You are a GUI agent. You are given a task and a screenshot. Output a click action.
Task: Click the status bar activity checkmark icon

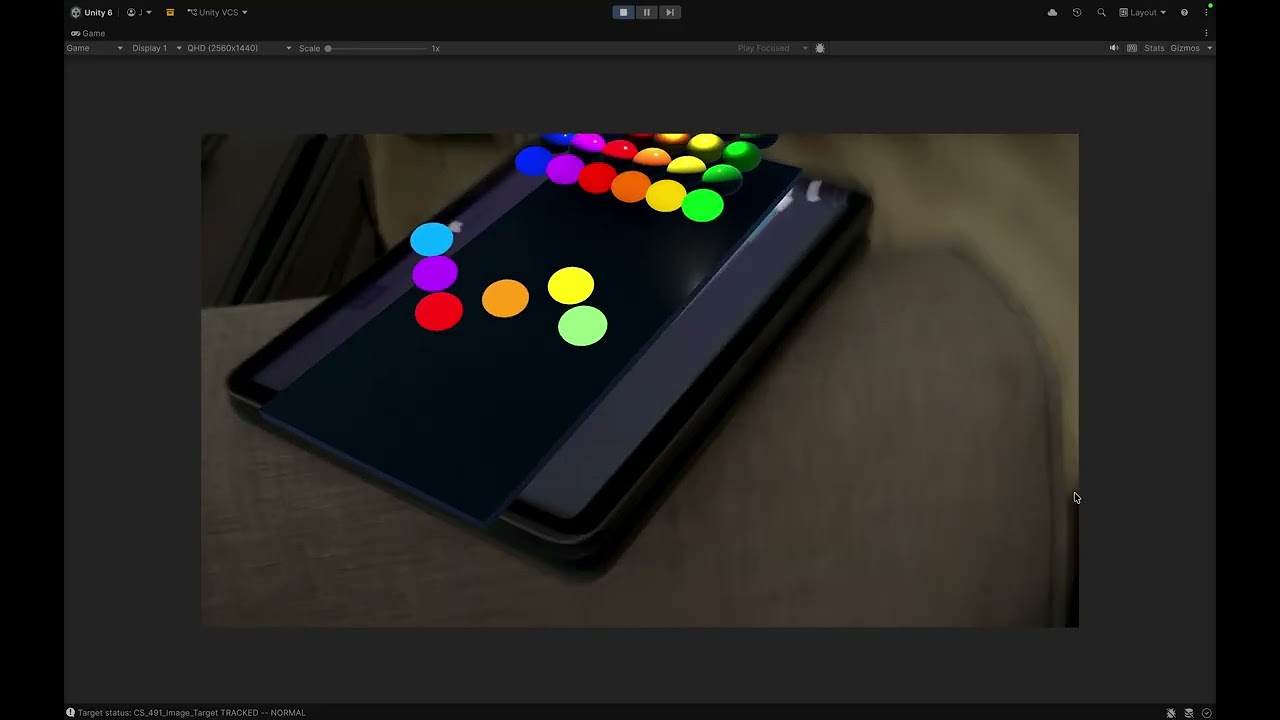pos(1207,713)
